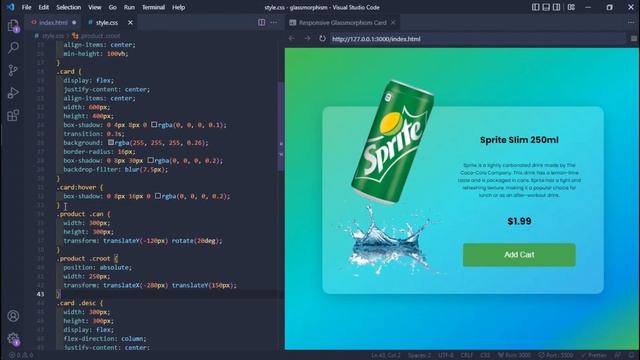Click the Sprite Slim 250ml heading
Viewport: 640px width, 360px height.
coord(519,140)
